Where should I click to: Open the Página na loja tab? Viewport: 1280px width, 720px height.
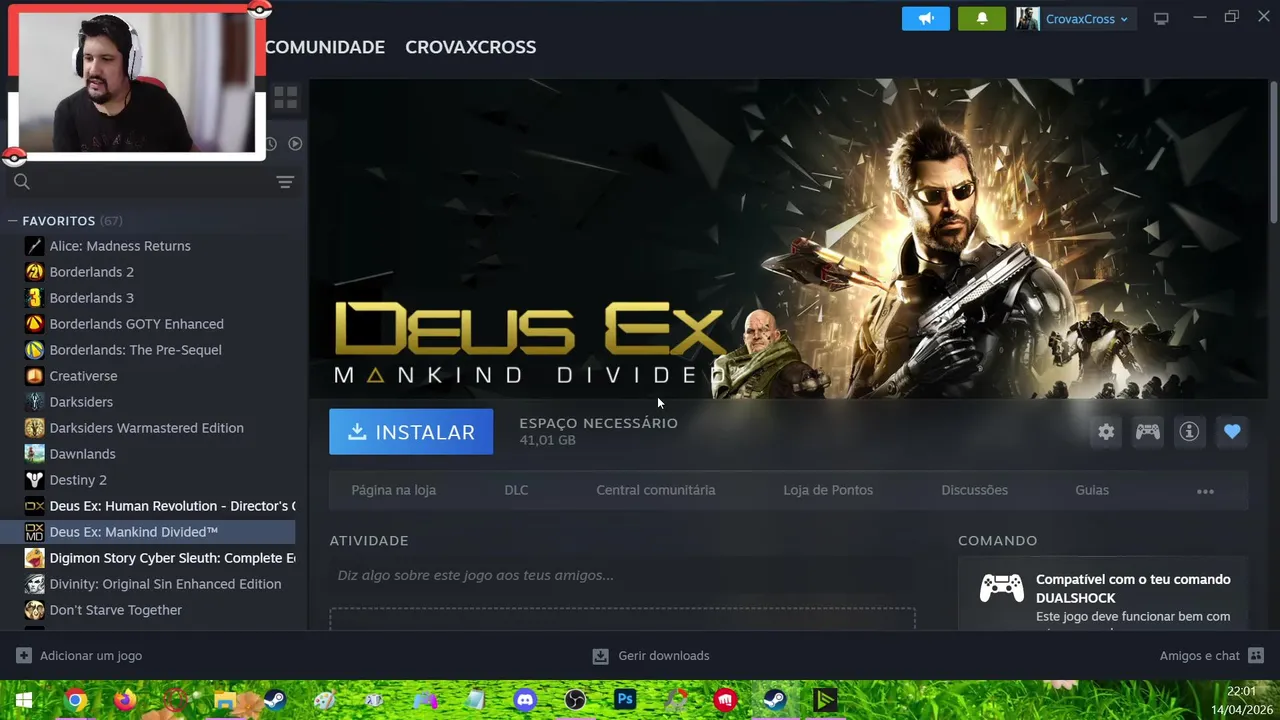(394, 490)
